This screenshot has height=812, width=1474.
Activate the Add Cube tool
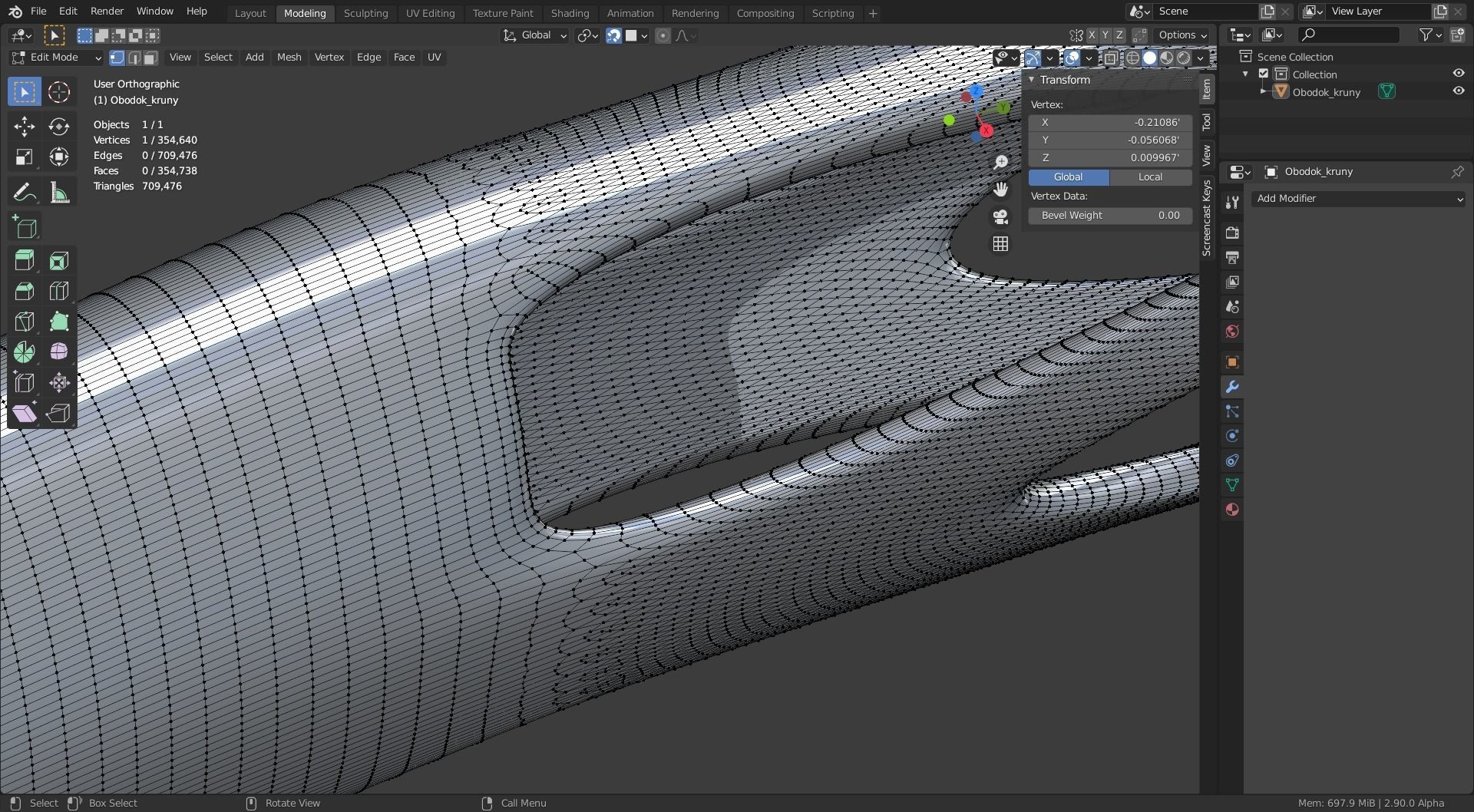coord(25,227)
